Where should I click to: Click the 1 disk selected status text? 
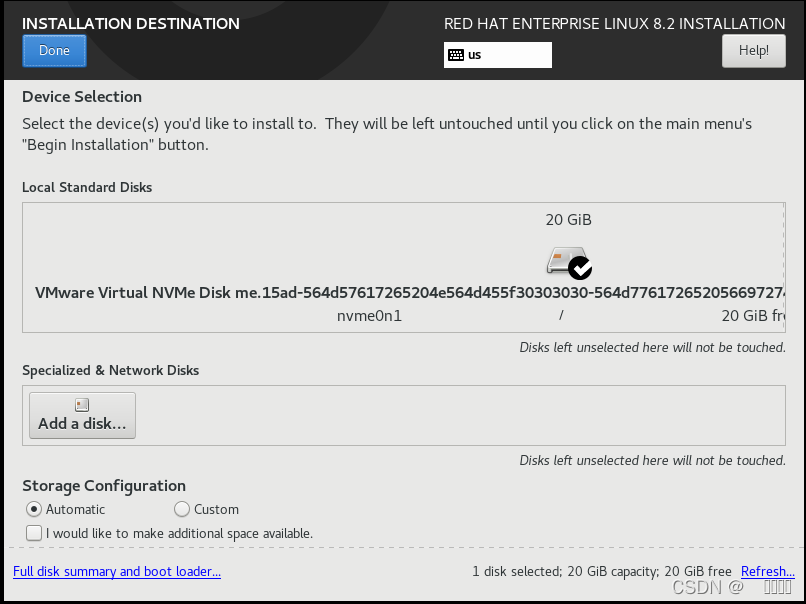click(x=602, y=572)
